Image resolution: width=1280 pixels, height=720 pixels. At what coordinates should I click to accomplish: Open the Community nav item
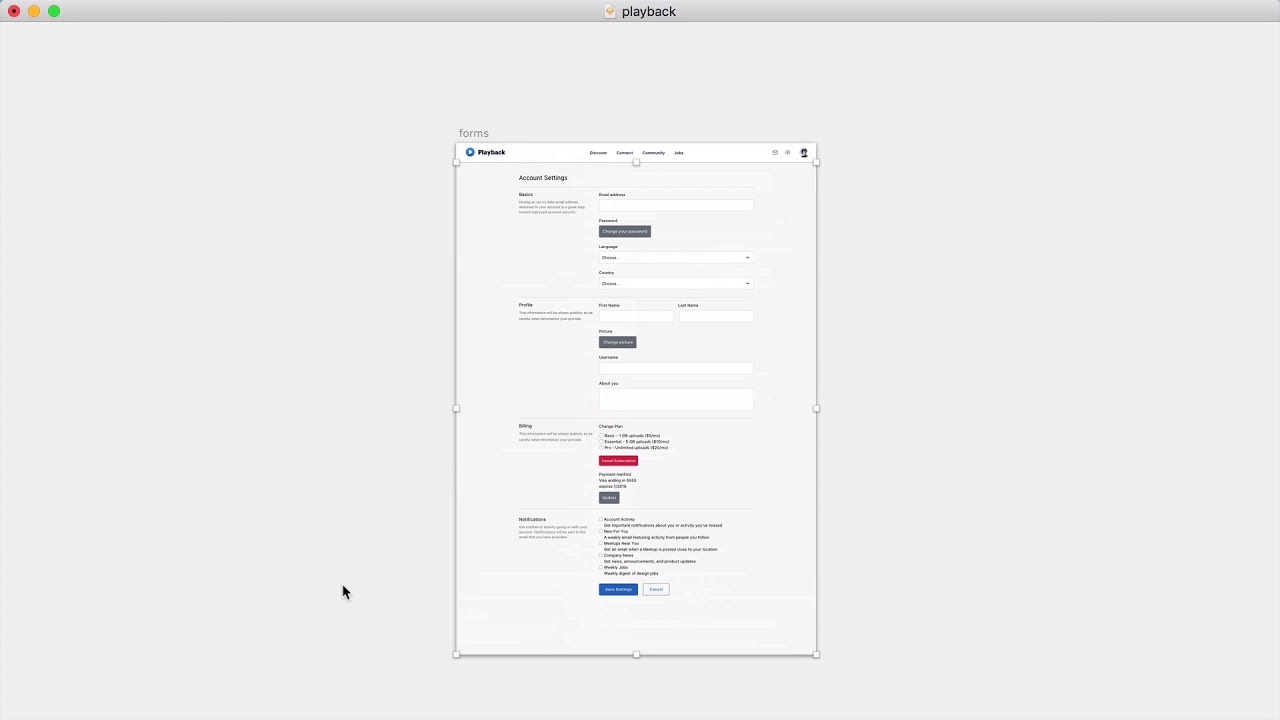pos(654,153)
